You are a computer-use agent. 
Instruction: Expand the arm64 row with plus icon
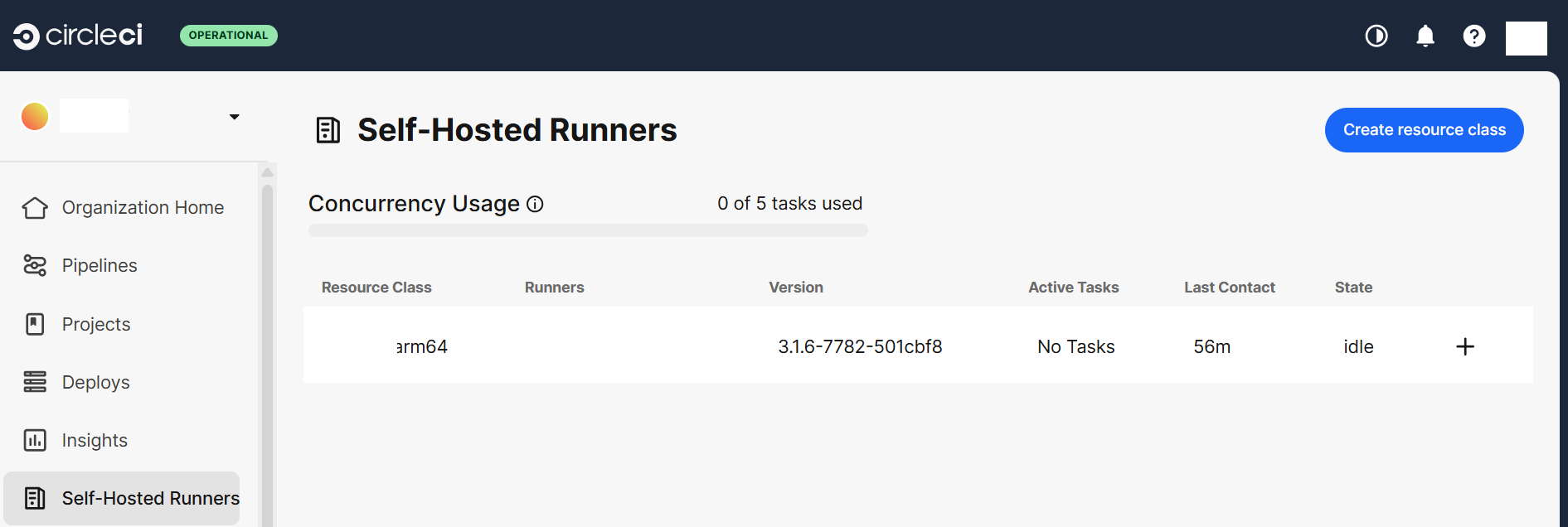coord(1465,346)
